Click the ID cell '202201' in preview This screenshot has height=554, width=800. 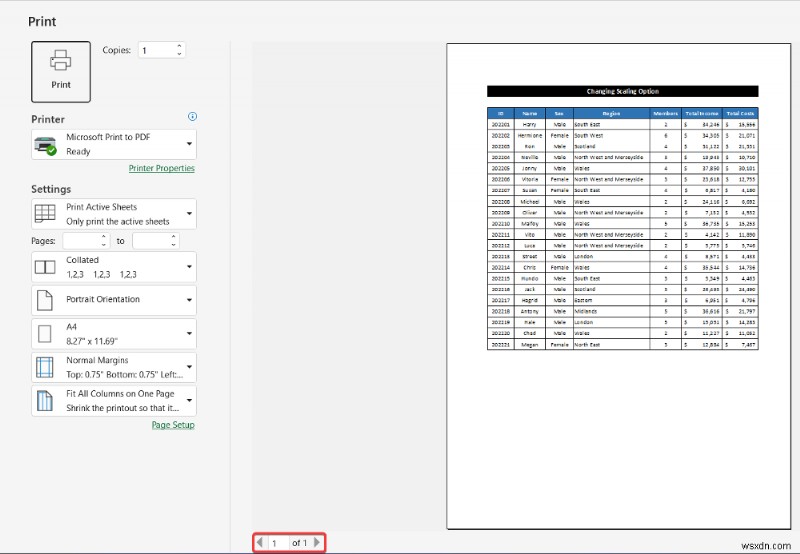coord(501,124)
